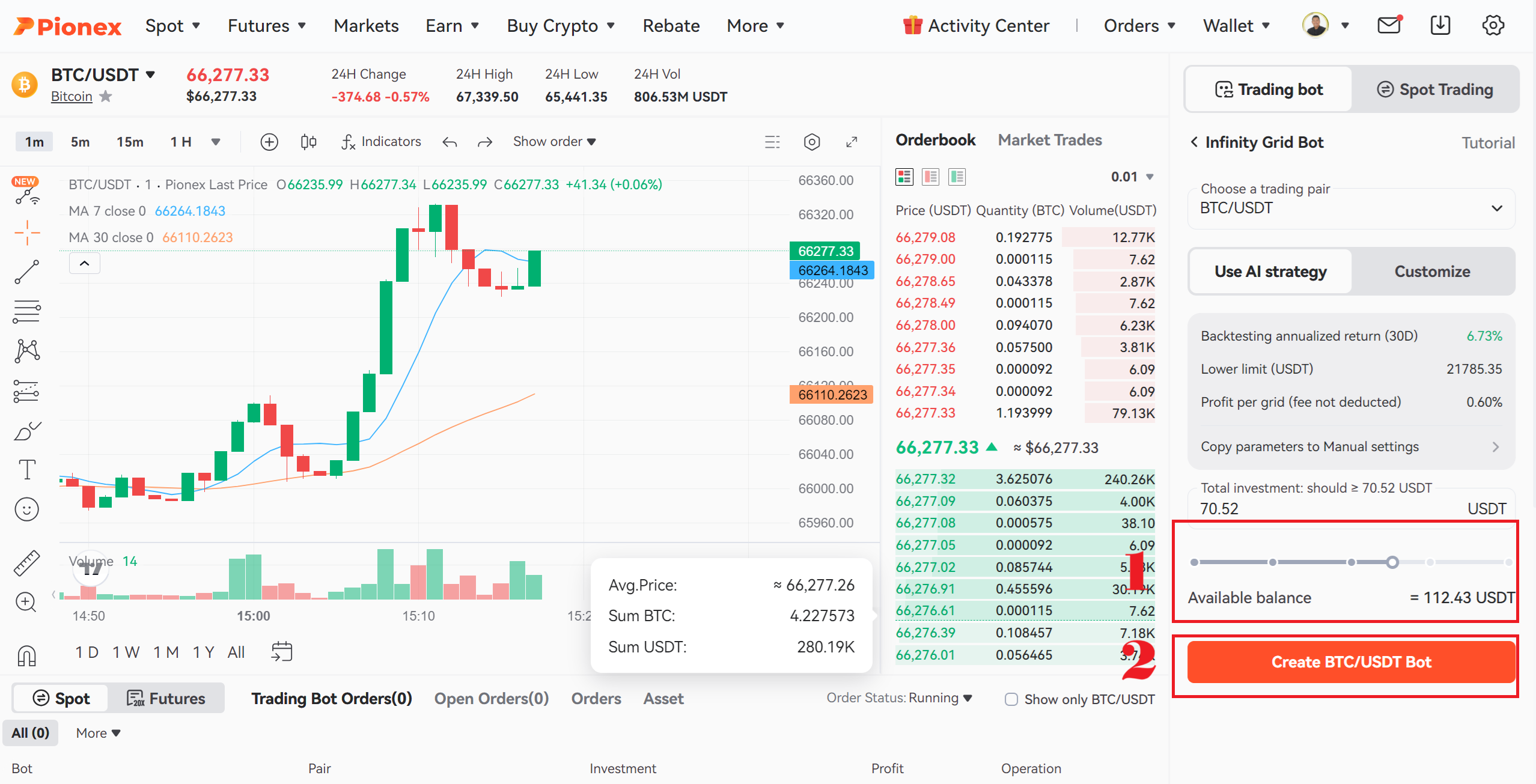Click the total investment amount field
This screenshot has width=1536, height=784.
pyautogui.click(x=1351, y=508)
